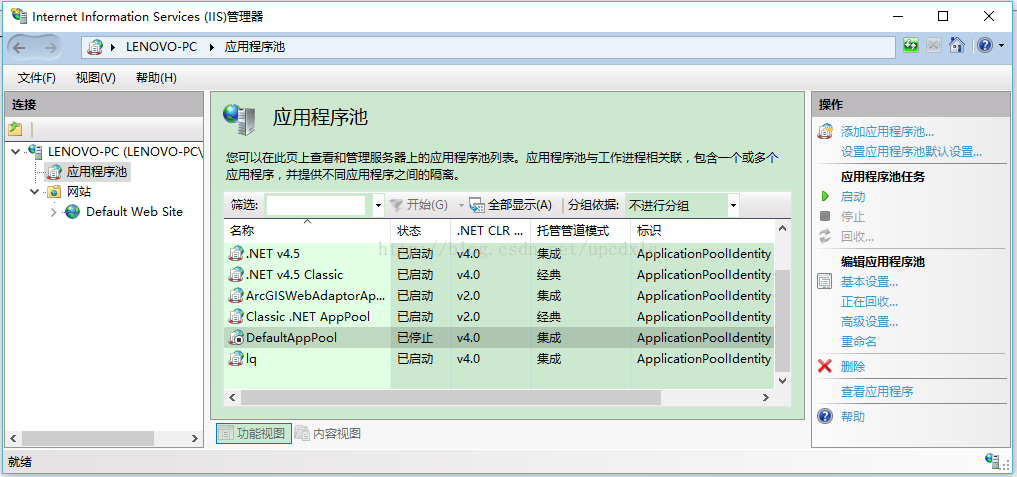Open dropdown arrow beside top help icon

coord(1001,46)
